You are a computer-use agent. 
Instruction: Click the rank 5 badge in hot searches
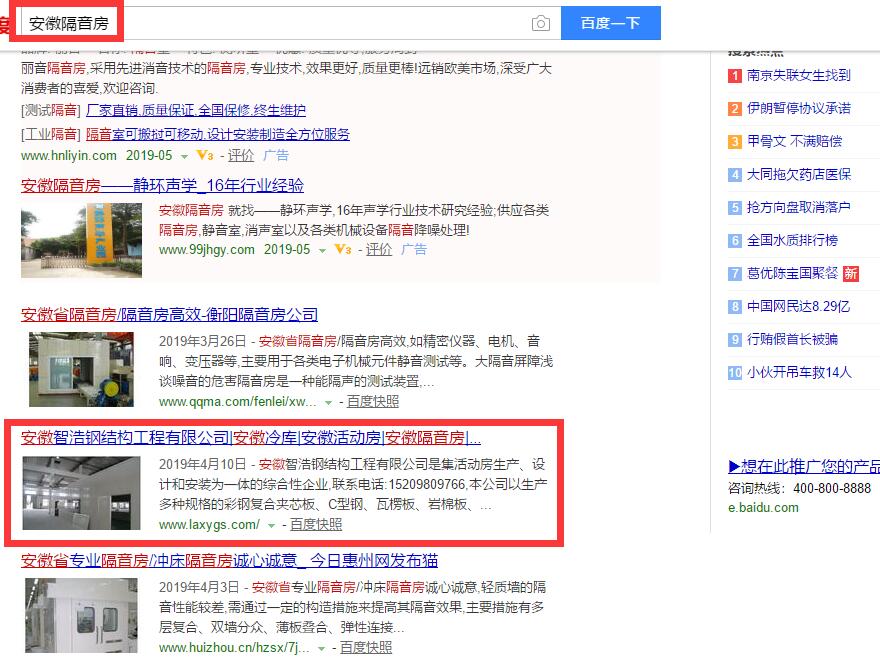pyautogui.click(x=735, y=208)
